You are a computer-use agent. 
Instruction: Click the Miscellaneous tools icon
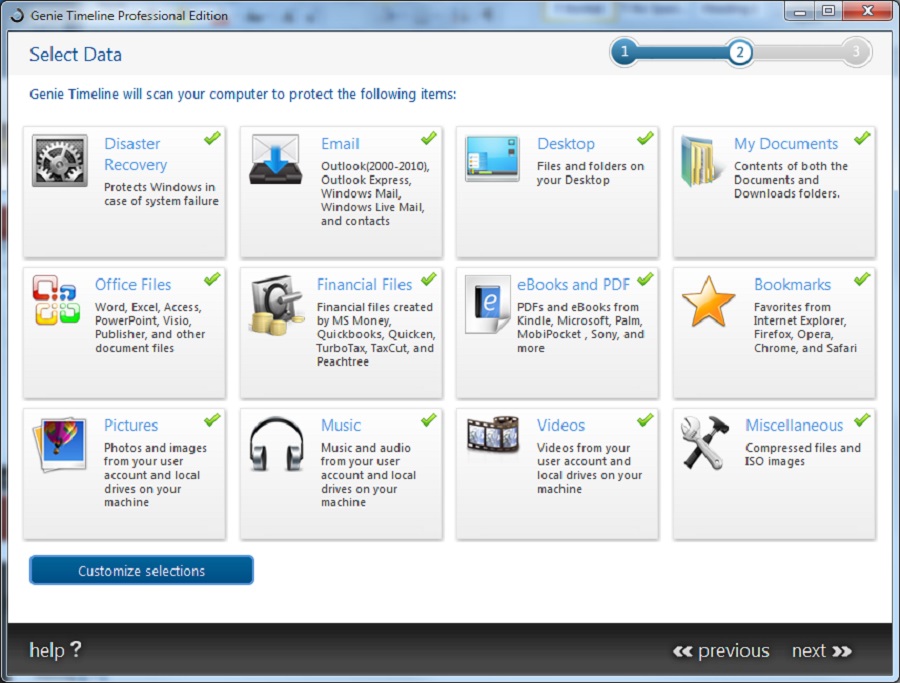click(705, 442)
